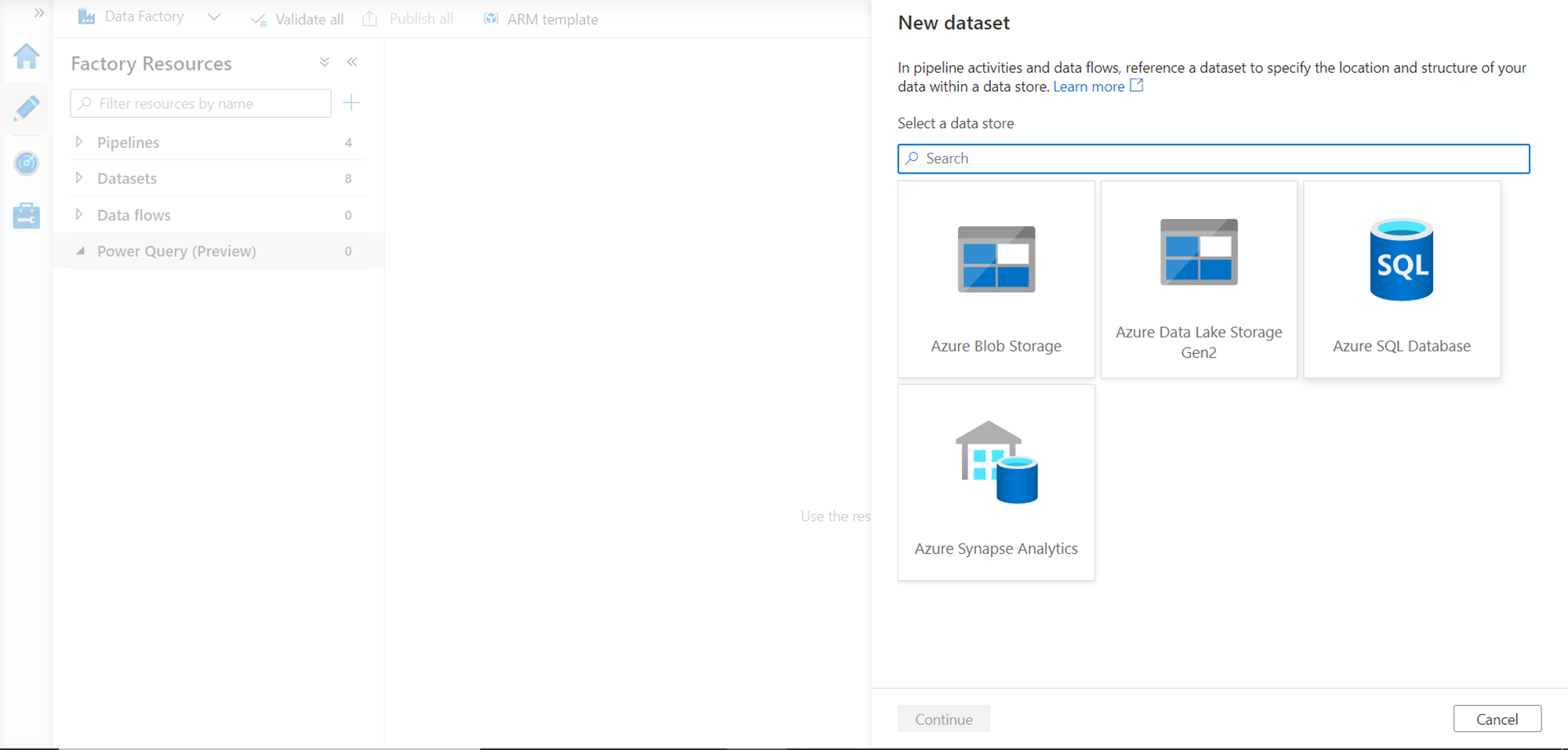Click the Azure Synapse Analytics label
1568x750 pixels.
pyautogui.click(x=996, y=548)
